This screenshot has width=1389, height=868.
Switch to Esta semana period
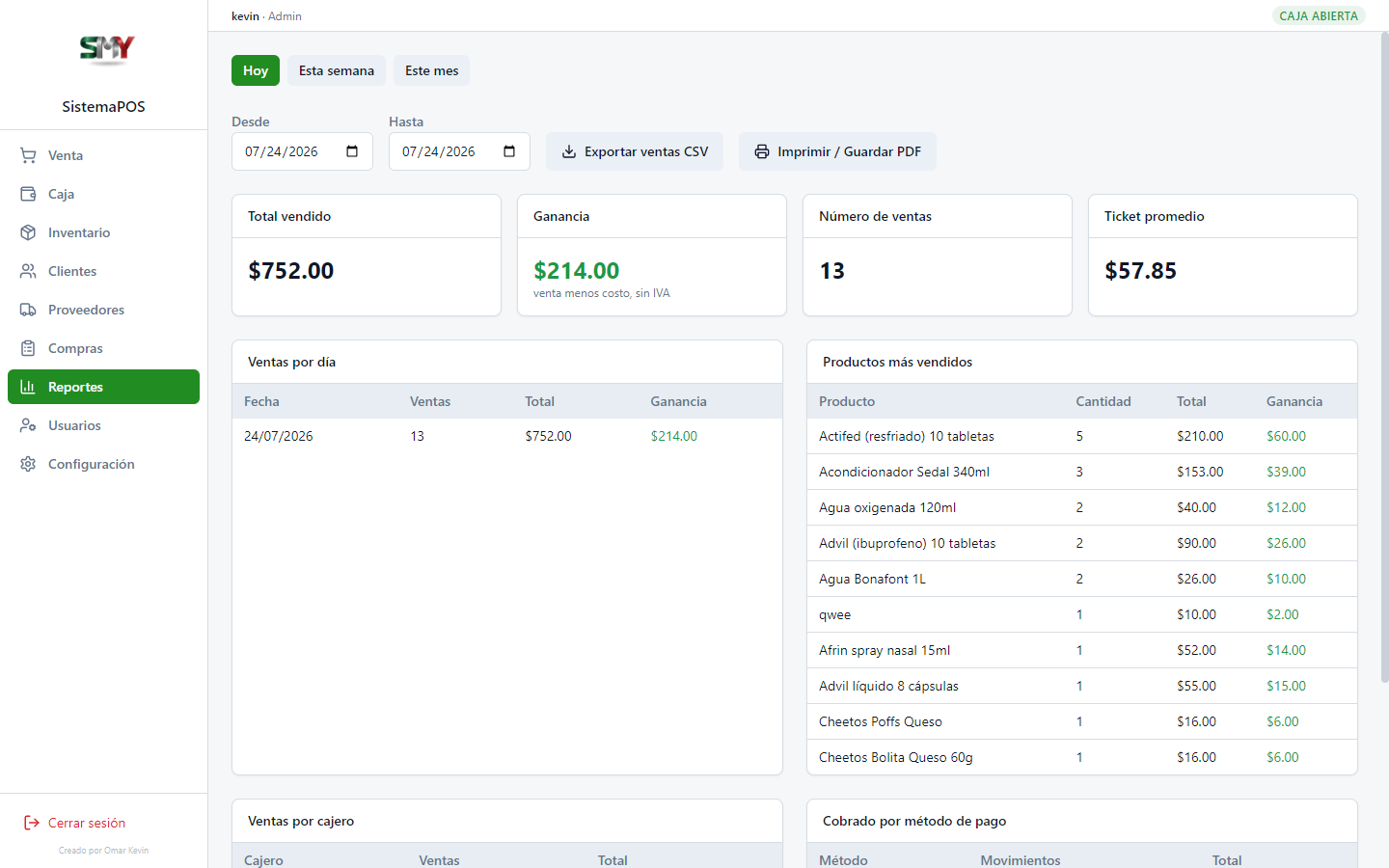337,70
